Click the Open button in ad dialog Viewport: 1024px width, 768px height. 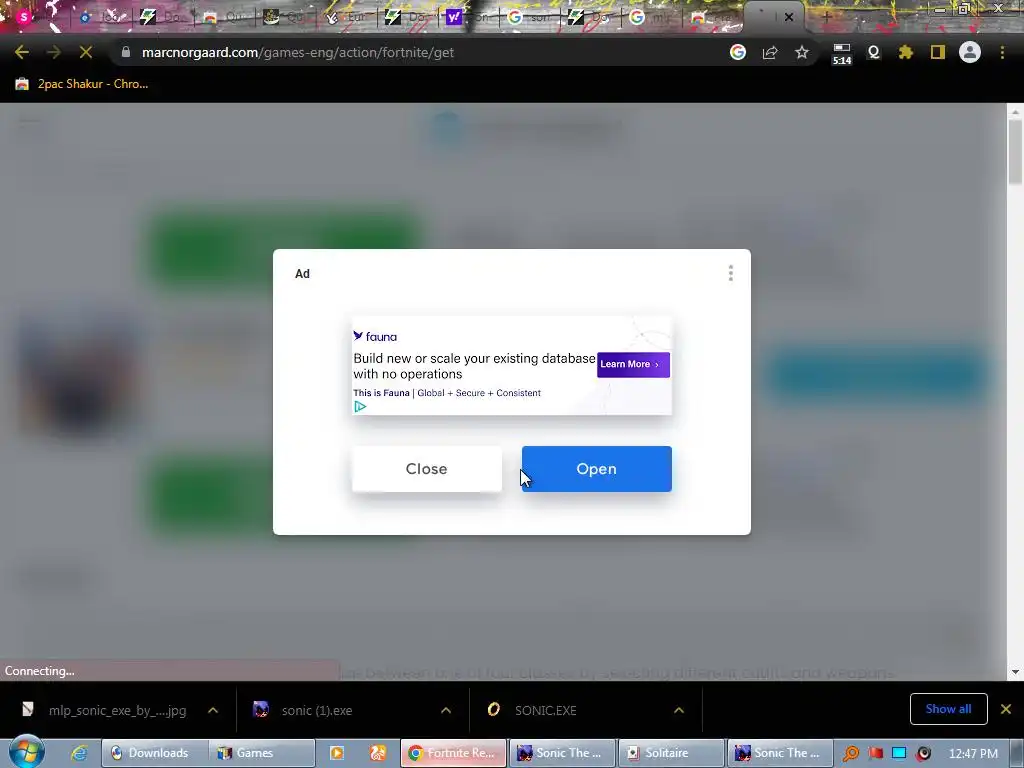pos(596,469)
